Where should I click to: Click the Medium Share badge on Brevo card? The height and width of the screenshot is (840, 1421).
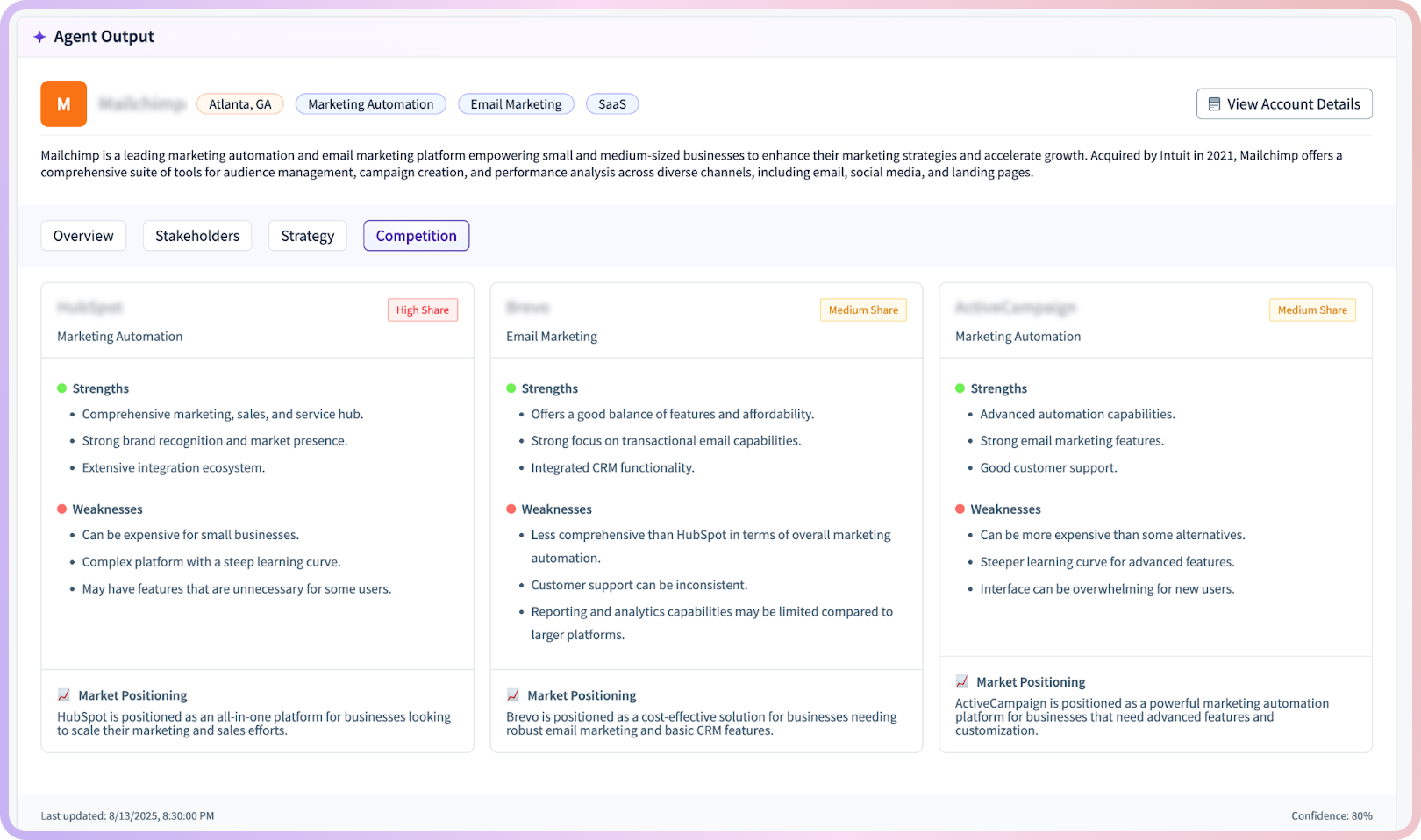[863, 310]
